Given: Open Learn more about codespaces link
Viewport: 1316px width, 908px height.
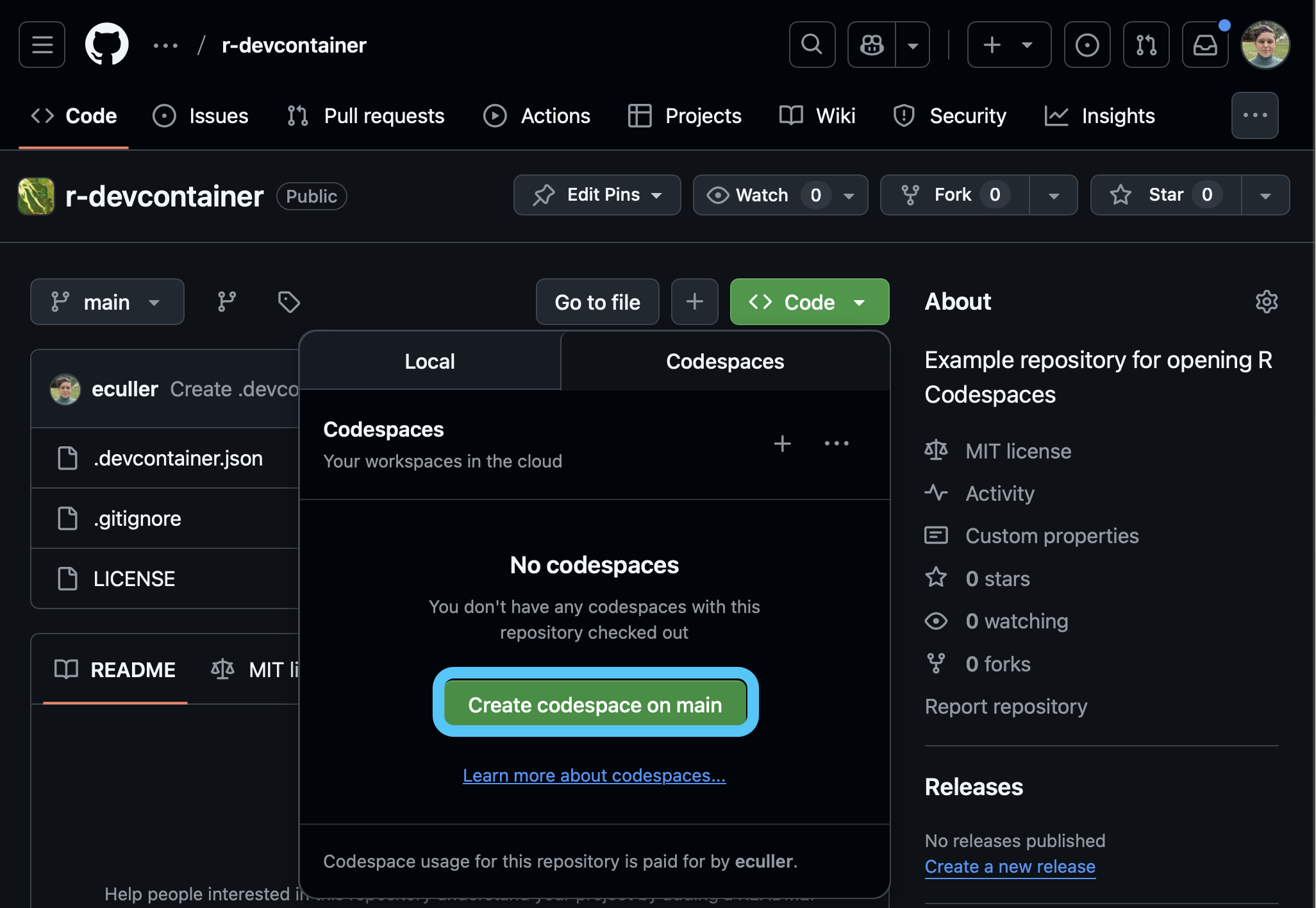Looking at the screenshot, I should pos(594,775).
